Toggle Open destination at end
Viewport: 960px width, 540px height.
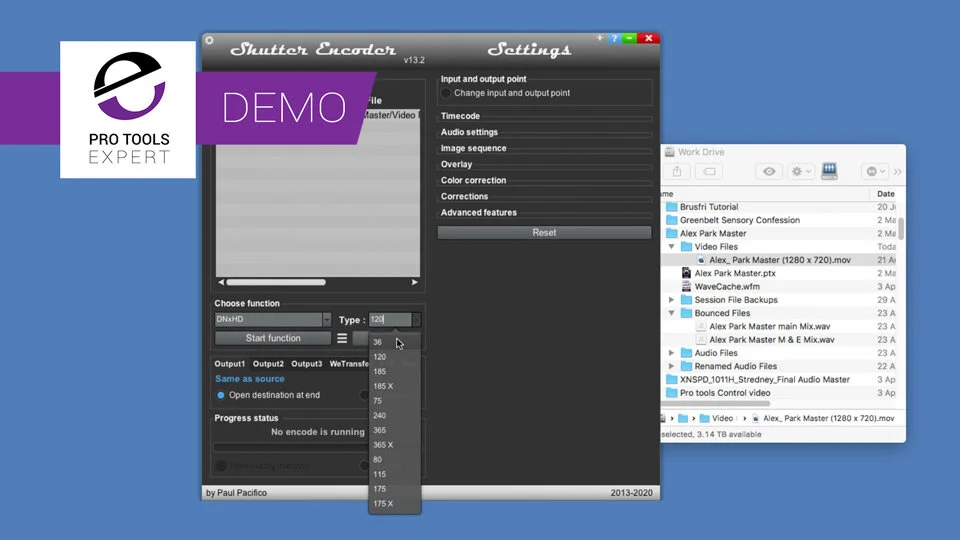pos(220,396)
